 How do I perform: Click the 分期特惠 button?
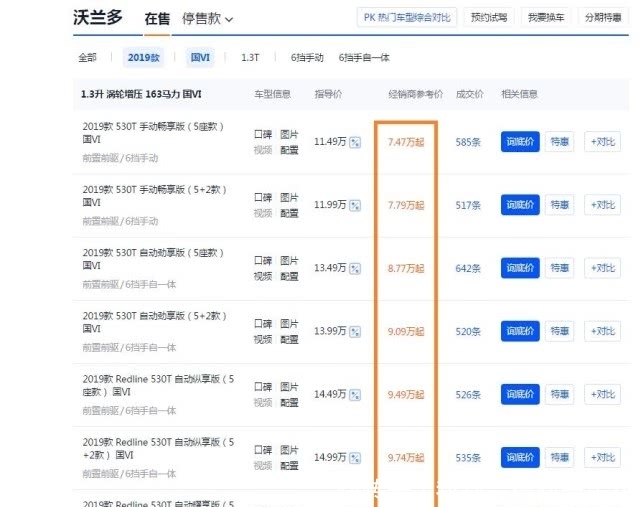tap(603, 18)
